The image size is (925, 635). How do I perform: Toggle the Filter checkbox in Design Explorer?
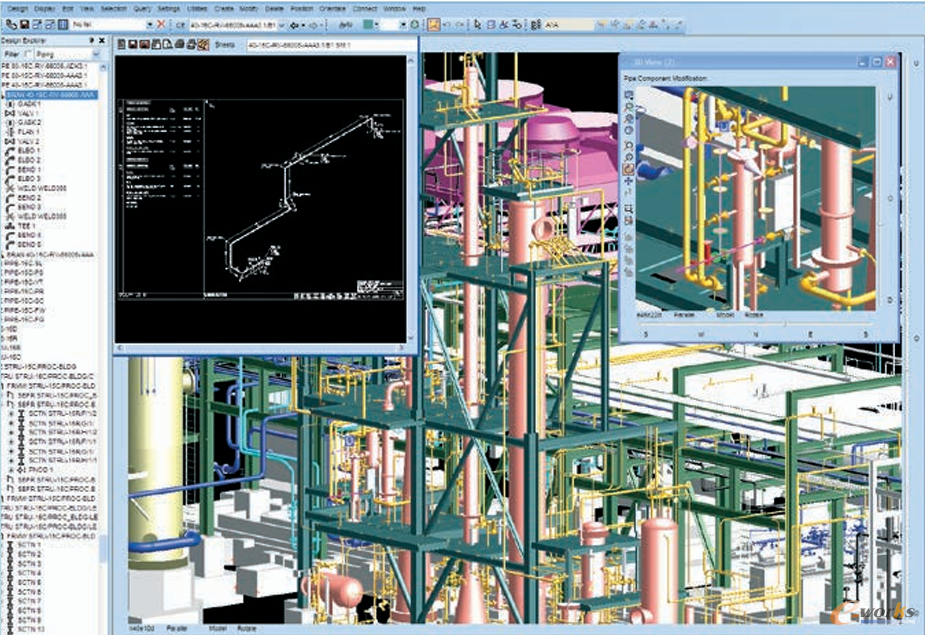coord(28,54)
